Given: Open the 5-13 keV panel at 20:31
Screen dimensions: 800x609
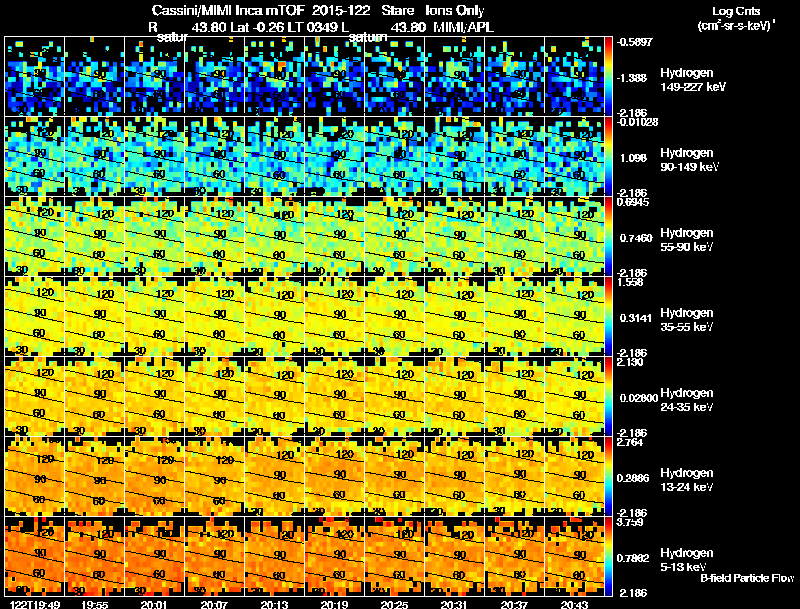Looking at the screenshot, I should [x=455, y=556].
